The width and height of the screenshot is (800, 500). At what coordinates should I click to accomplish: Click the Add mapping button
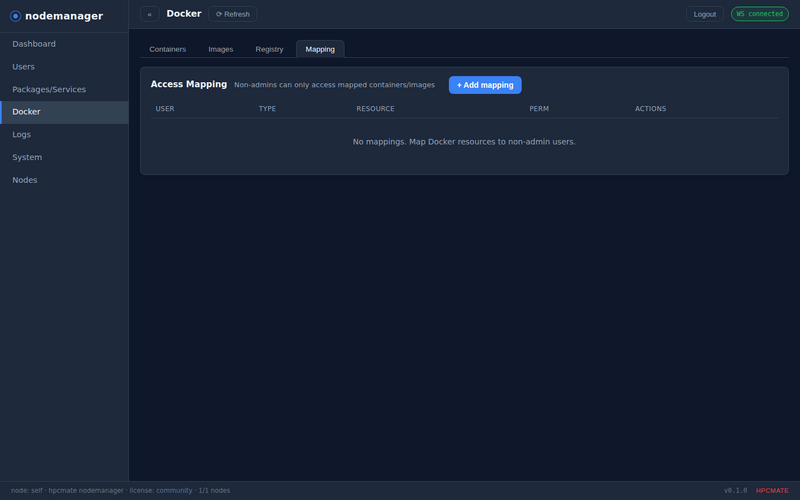point(485,85)
